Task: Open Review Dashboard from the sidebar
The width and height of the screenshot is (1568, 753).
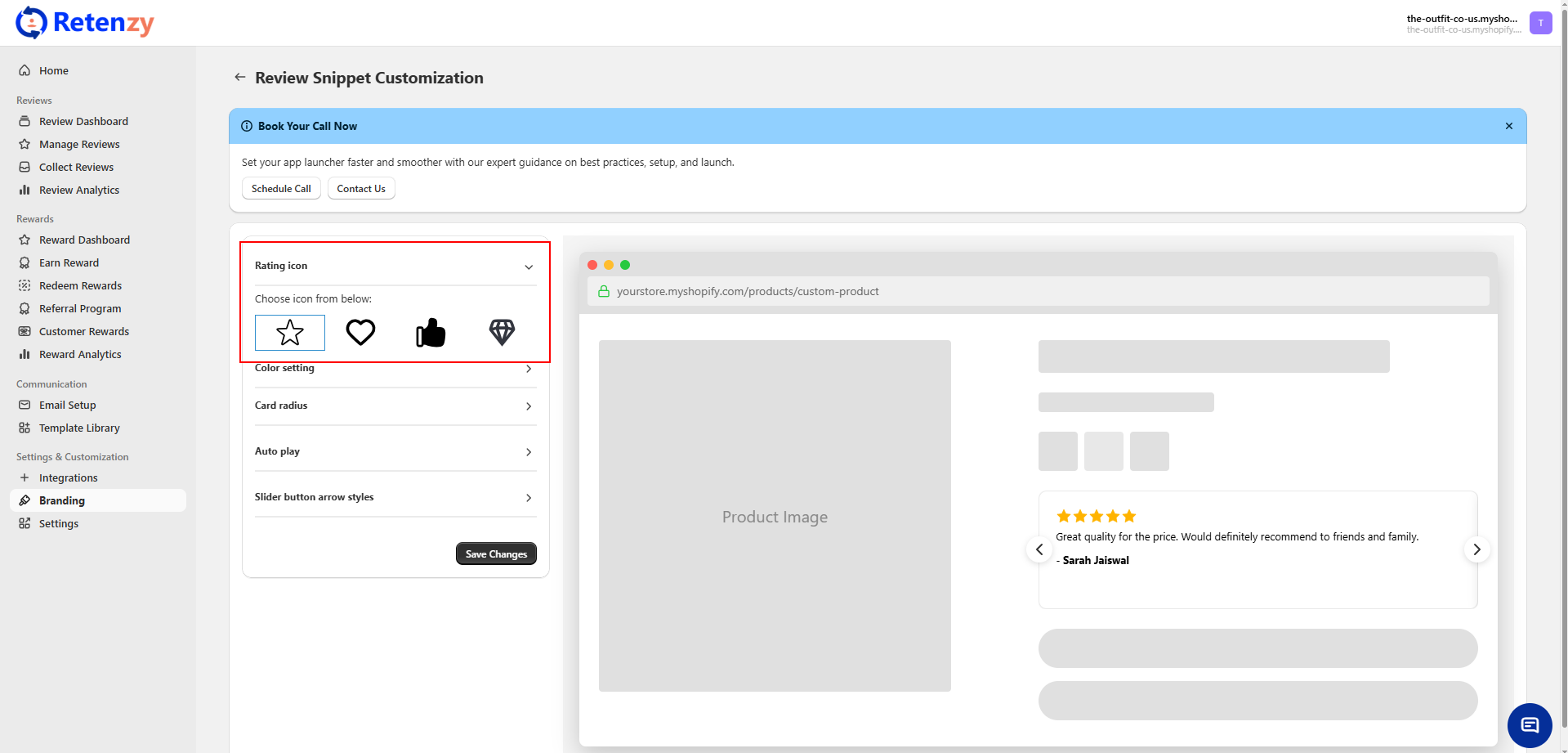Action: point(83,122)
